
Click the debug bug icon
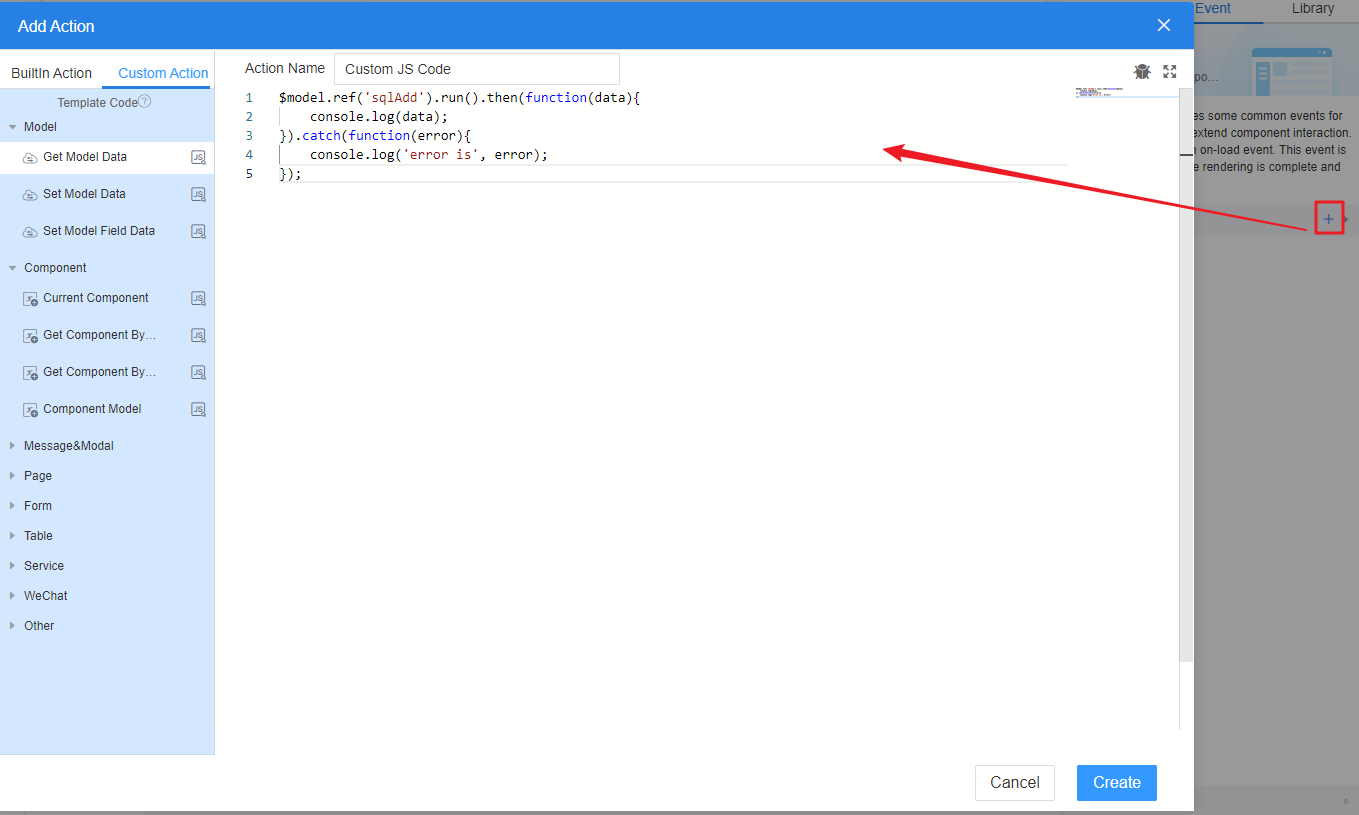(1142, 71)
